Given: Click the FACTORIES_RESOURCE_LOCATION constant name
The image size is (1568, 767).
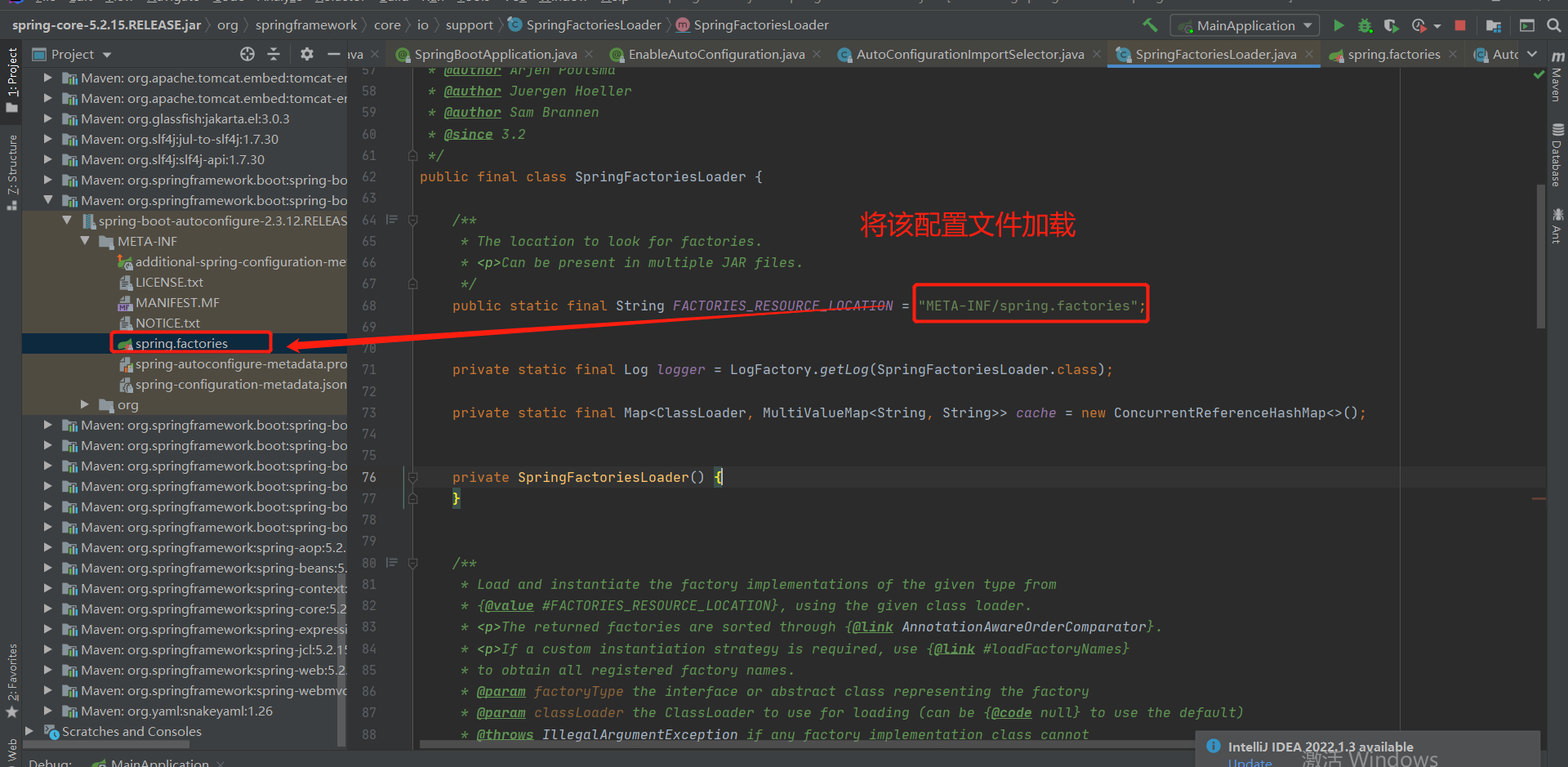Looking at the screenshot, I should click(x=782, y=305).
